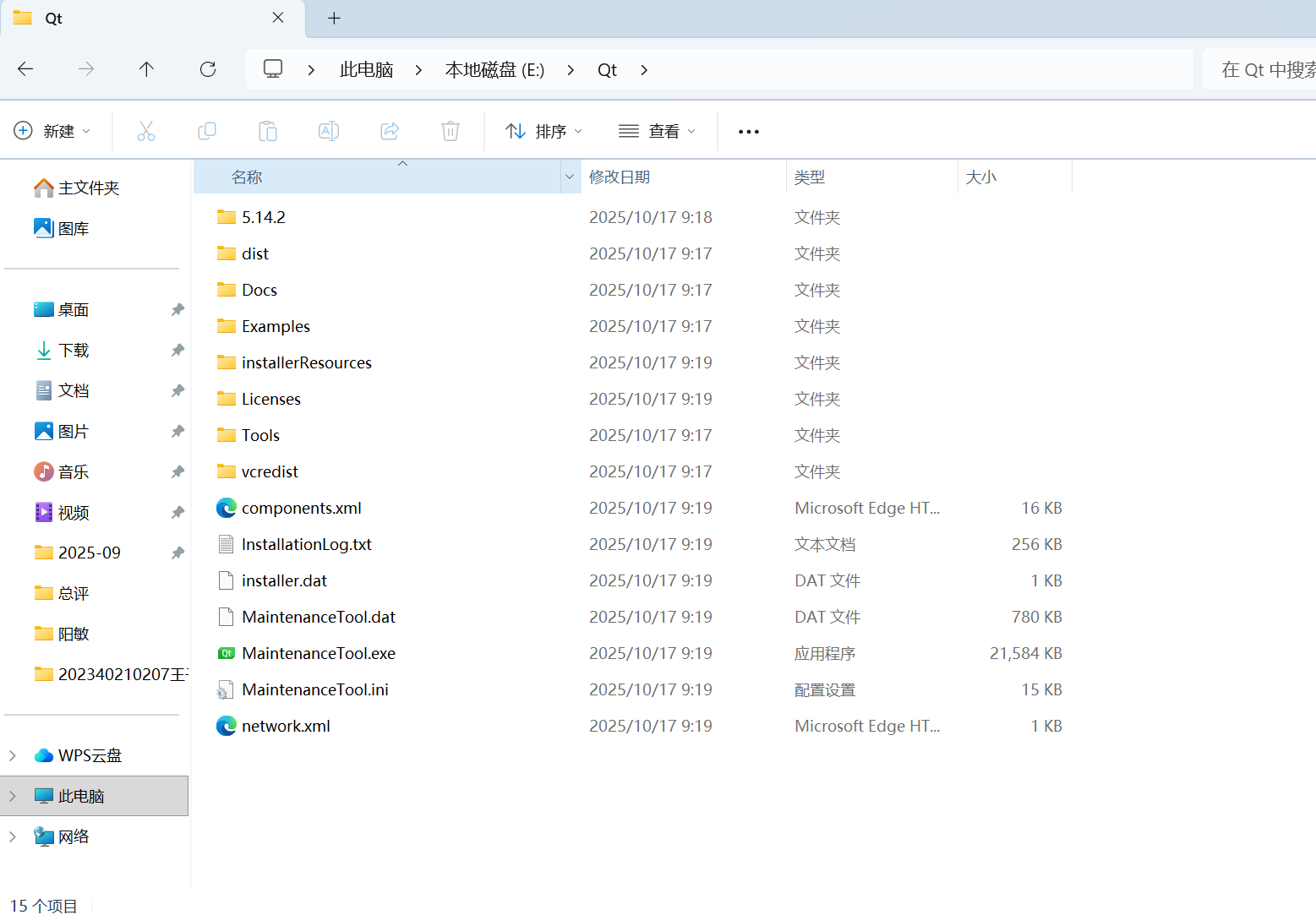Go back to previous folder

point(25,69)
